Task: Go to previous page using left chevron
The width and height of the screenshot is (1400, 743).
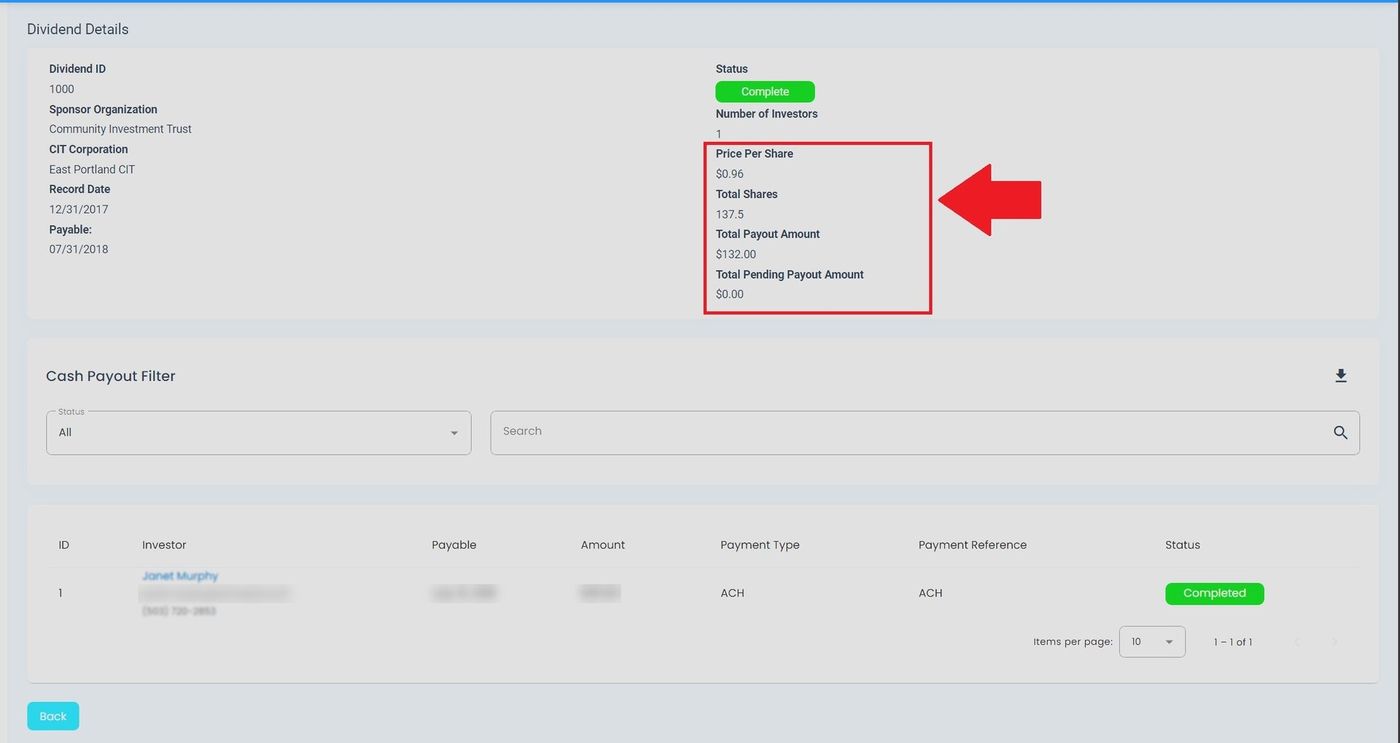Action: tap(1297, 642)
